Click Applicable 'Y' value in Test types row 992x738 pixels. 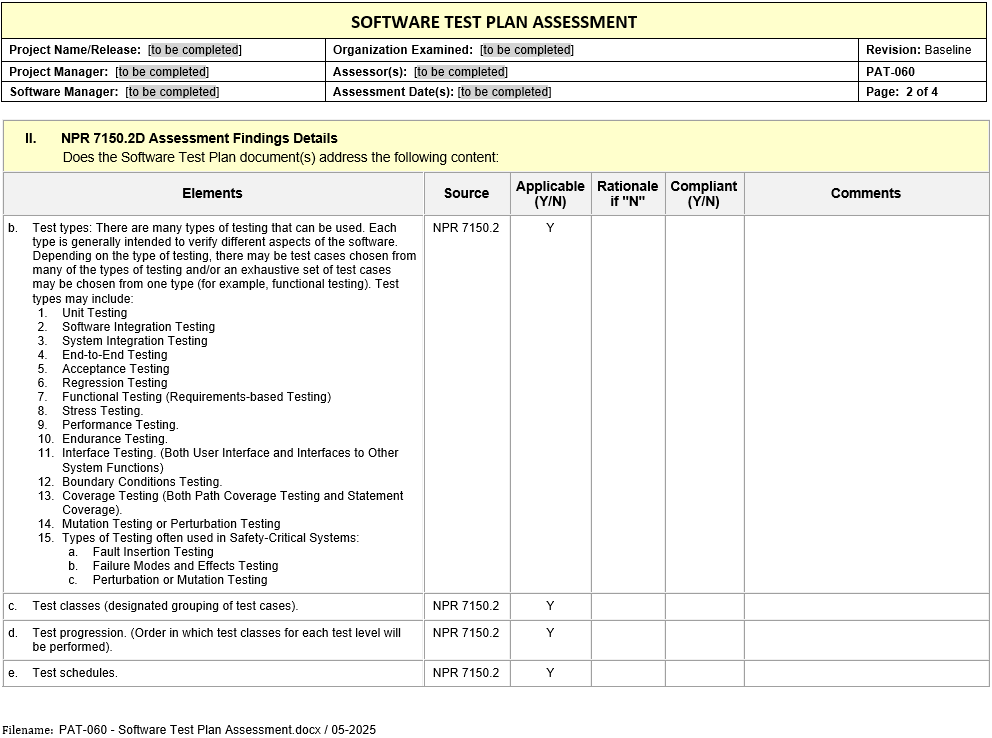(550, 228)
